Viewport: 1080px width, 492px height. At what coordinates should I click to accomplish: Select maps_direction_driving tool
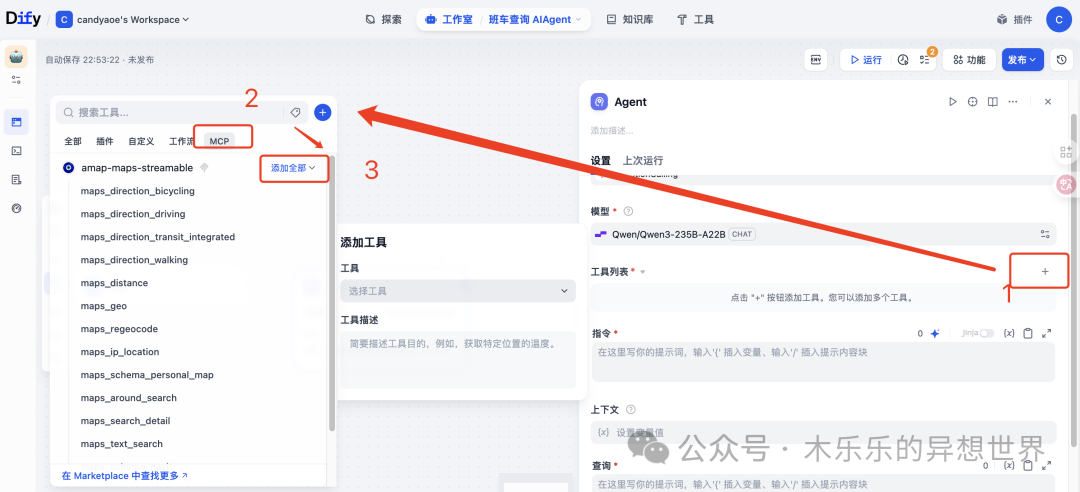click(x=133, y=214)
